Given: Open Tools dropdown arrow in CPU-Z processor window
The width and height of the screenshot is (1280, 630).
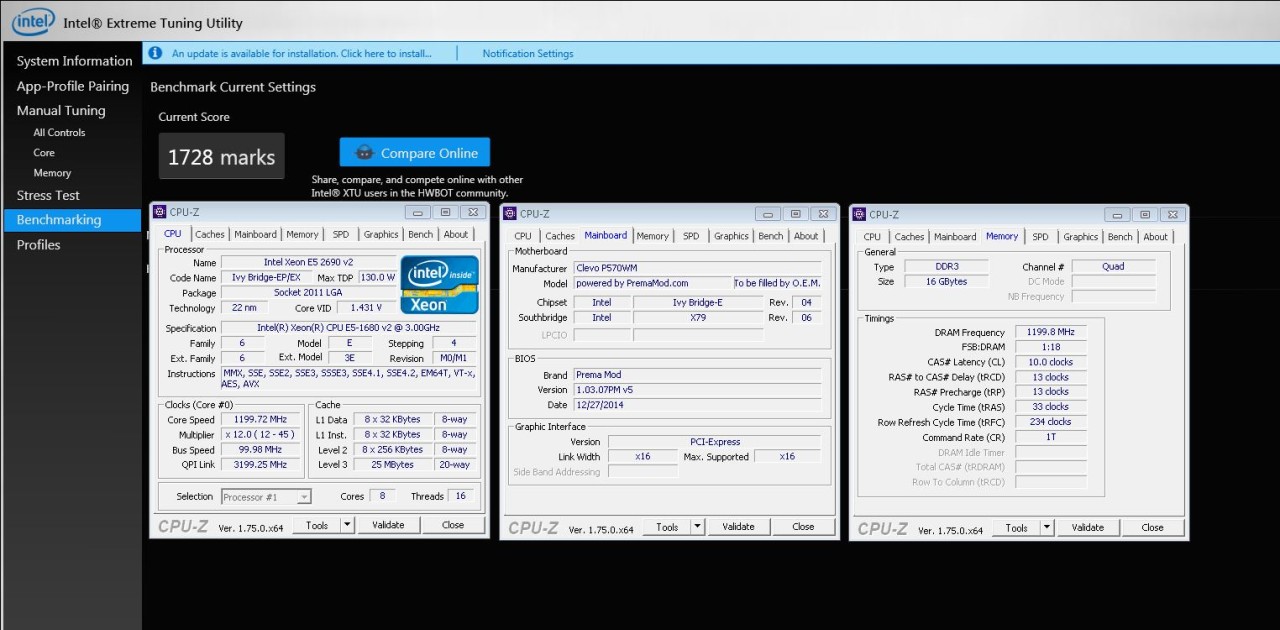Looking at the screenshot, I should click(347, 525).
